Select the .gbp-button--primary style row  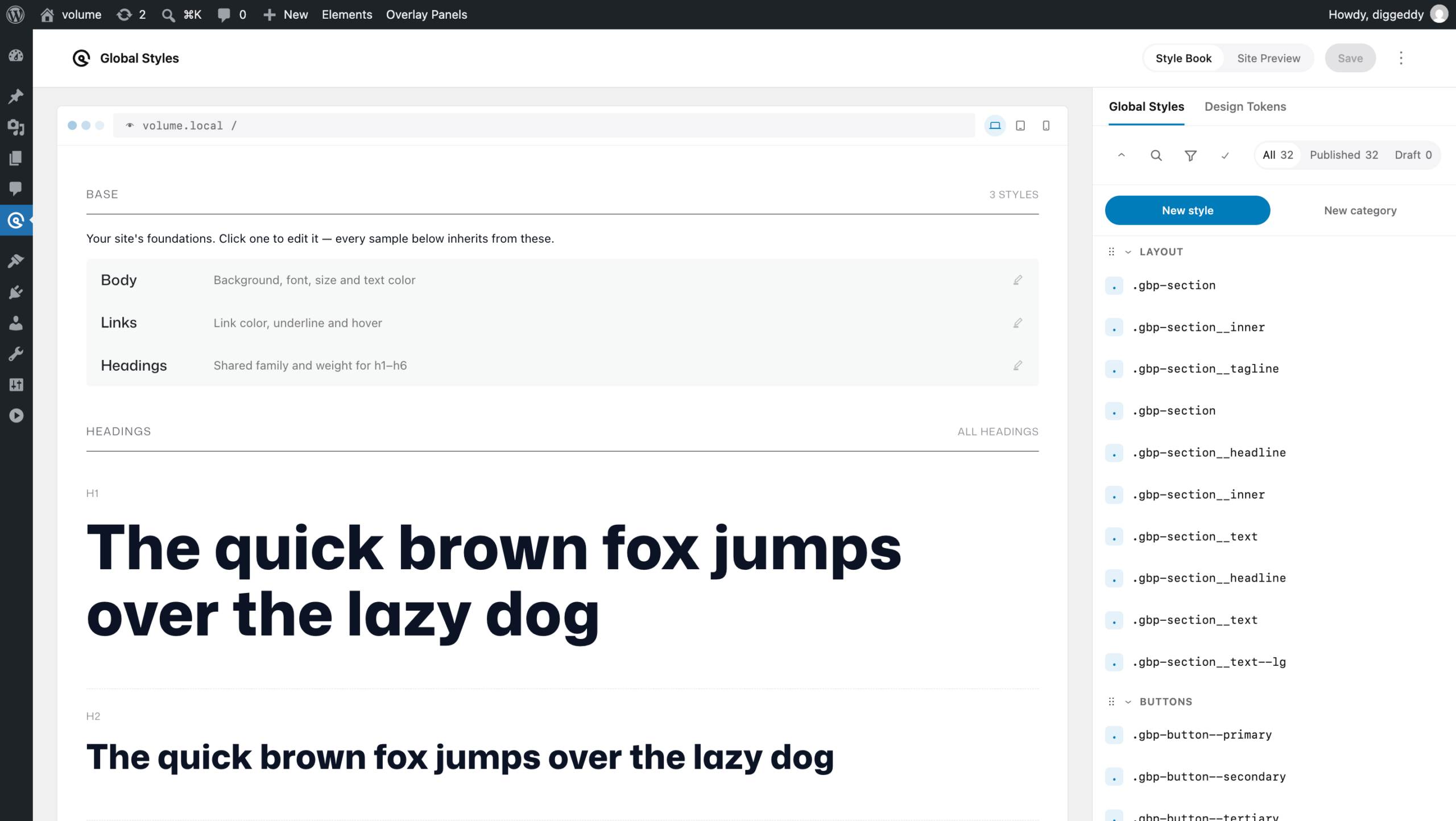coord(1274,735)
